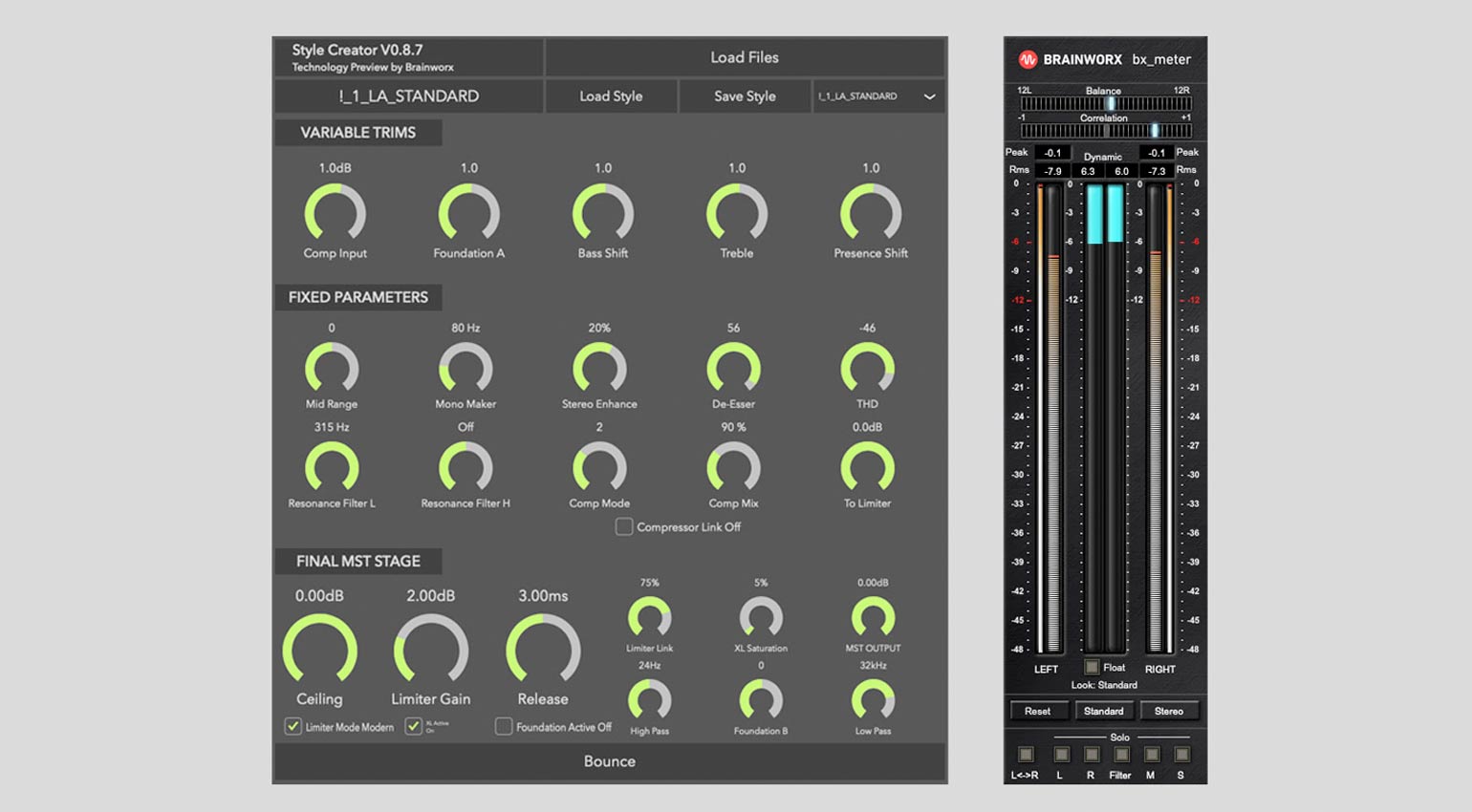Click the Save Style button
Image resolution: width=1472 pixels, height=812 pixels.
tap(745, 96)
